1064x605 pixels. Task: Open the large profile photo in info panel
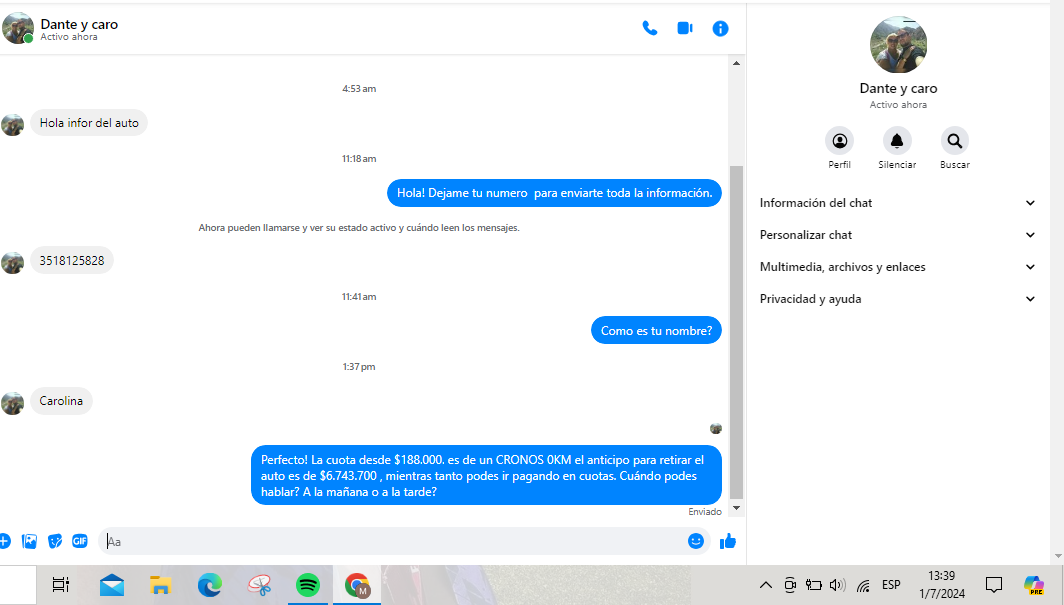898,45
